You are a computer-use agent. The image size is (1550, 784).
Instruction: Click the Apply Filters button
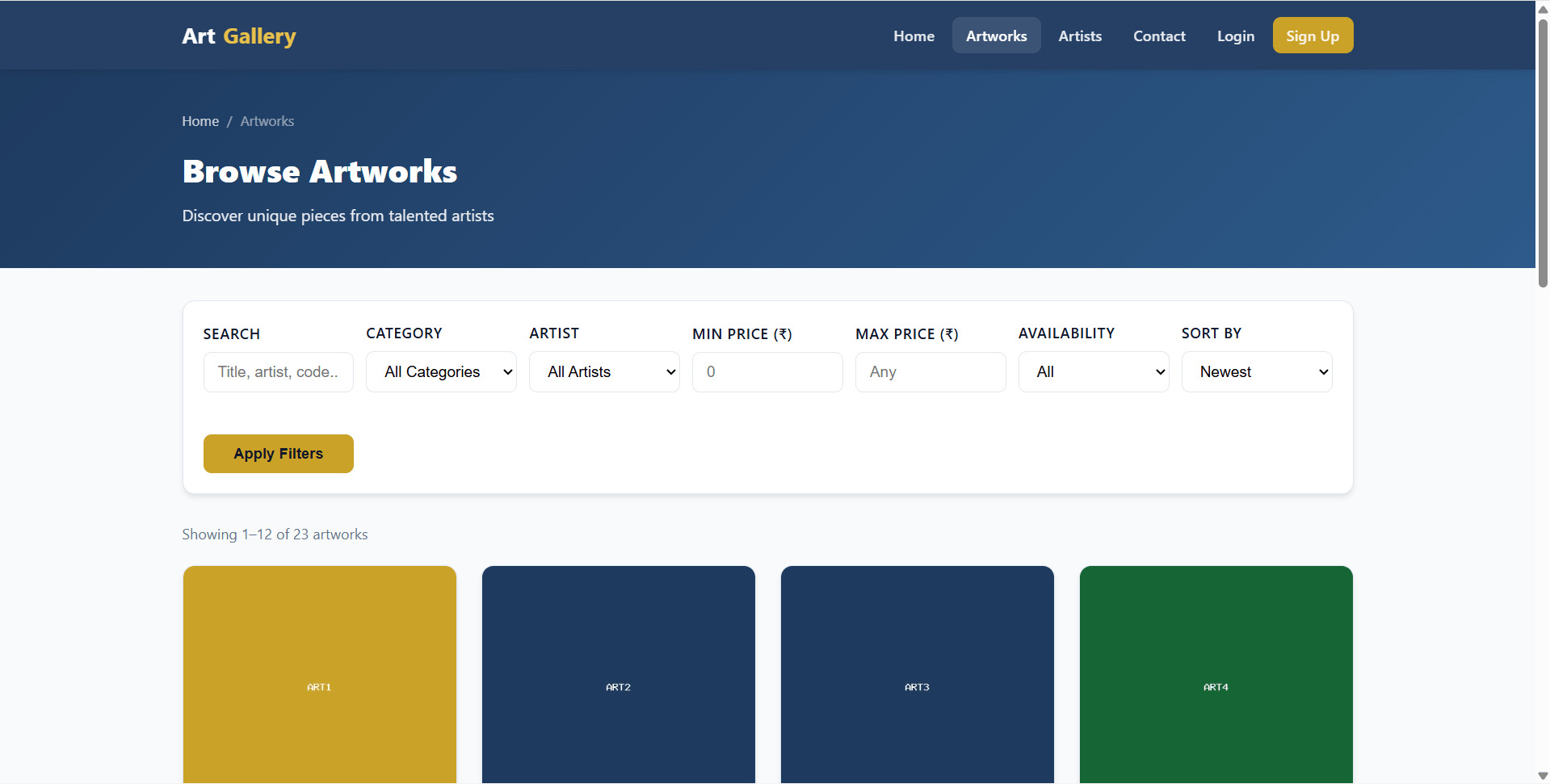tap(279, 454)
